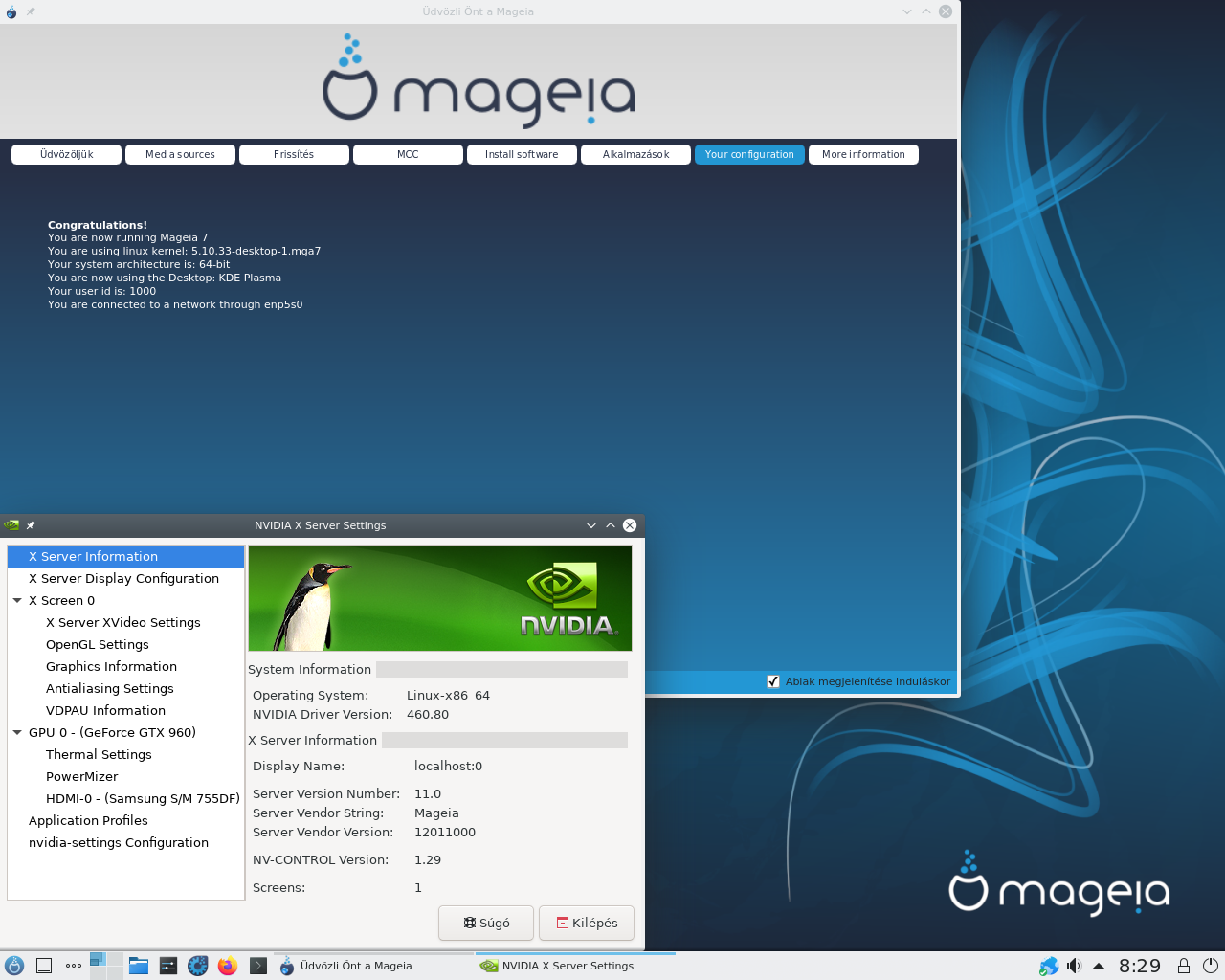Click the driver version value 460.80
1225x980 pixels.
(428, 714)
